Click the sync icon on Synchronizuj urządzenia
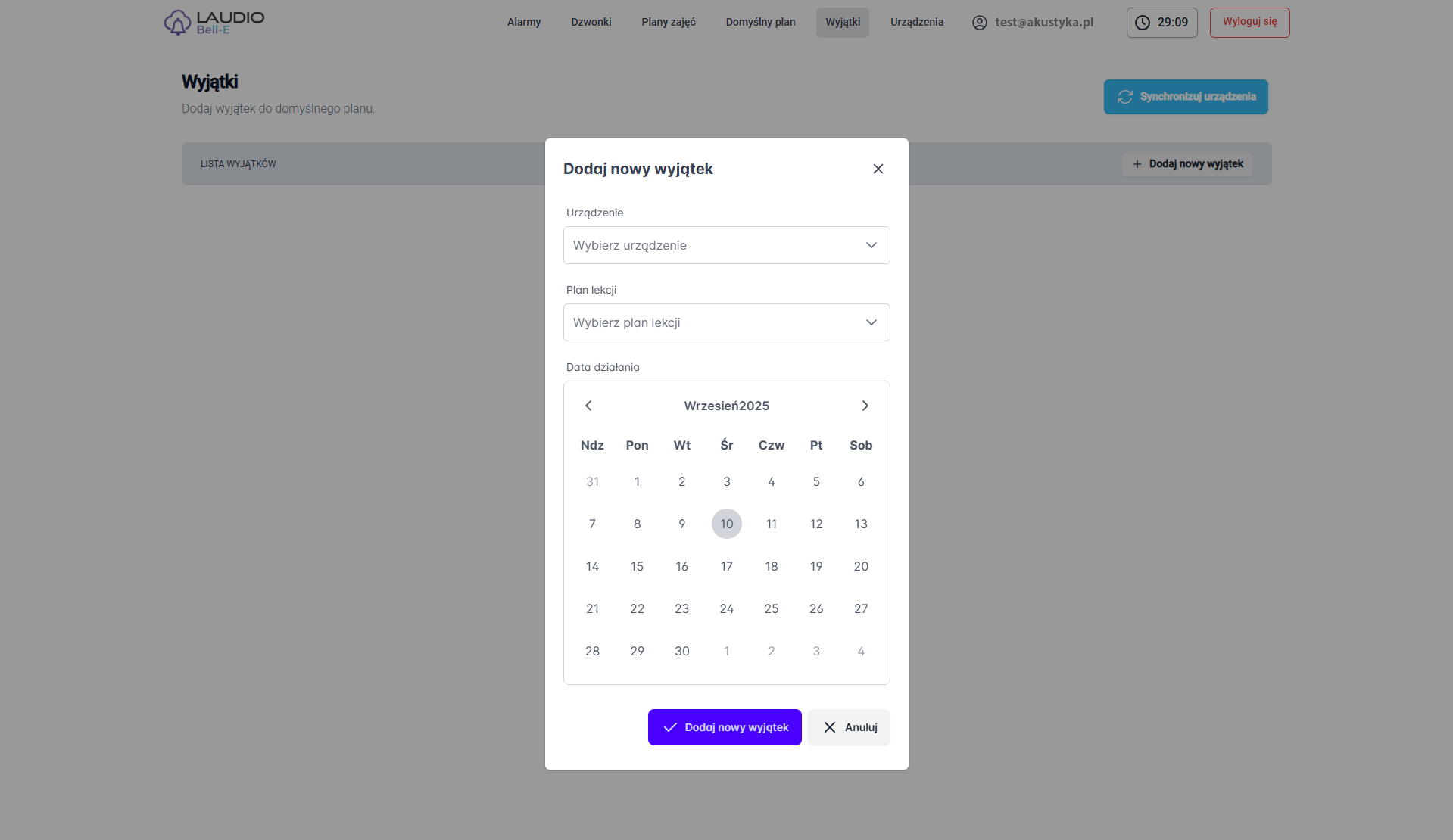The image size is (1453, 840). [x=1124, y=97]
